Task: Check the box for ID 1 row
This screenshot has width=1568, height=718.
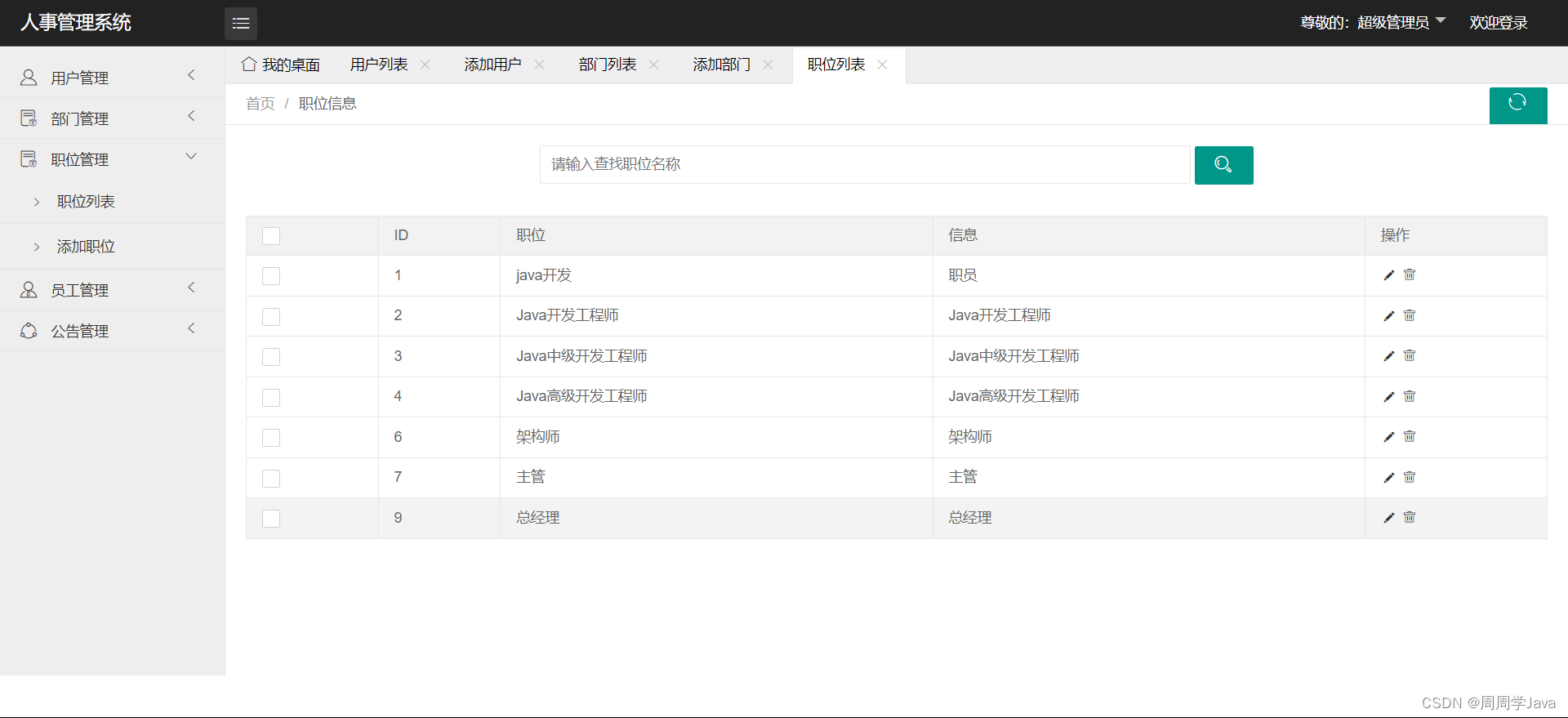Action: point(271,276)
